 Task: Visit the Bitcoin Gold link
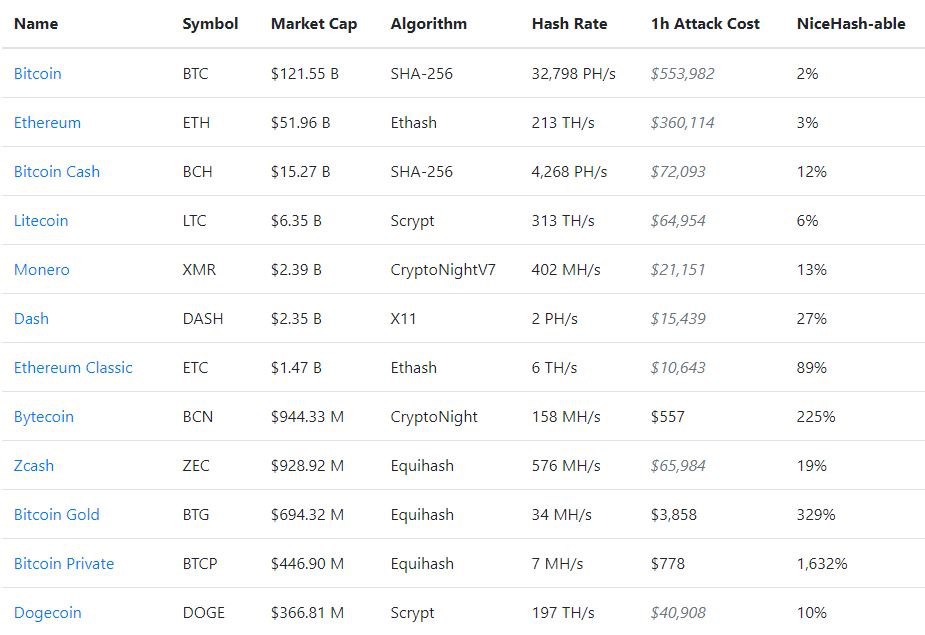[x=57, y=515]
